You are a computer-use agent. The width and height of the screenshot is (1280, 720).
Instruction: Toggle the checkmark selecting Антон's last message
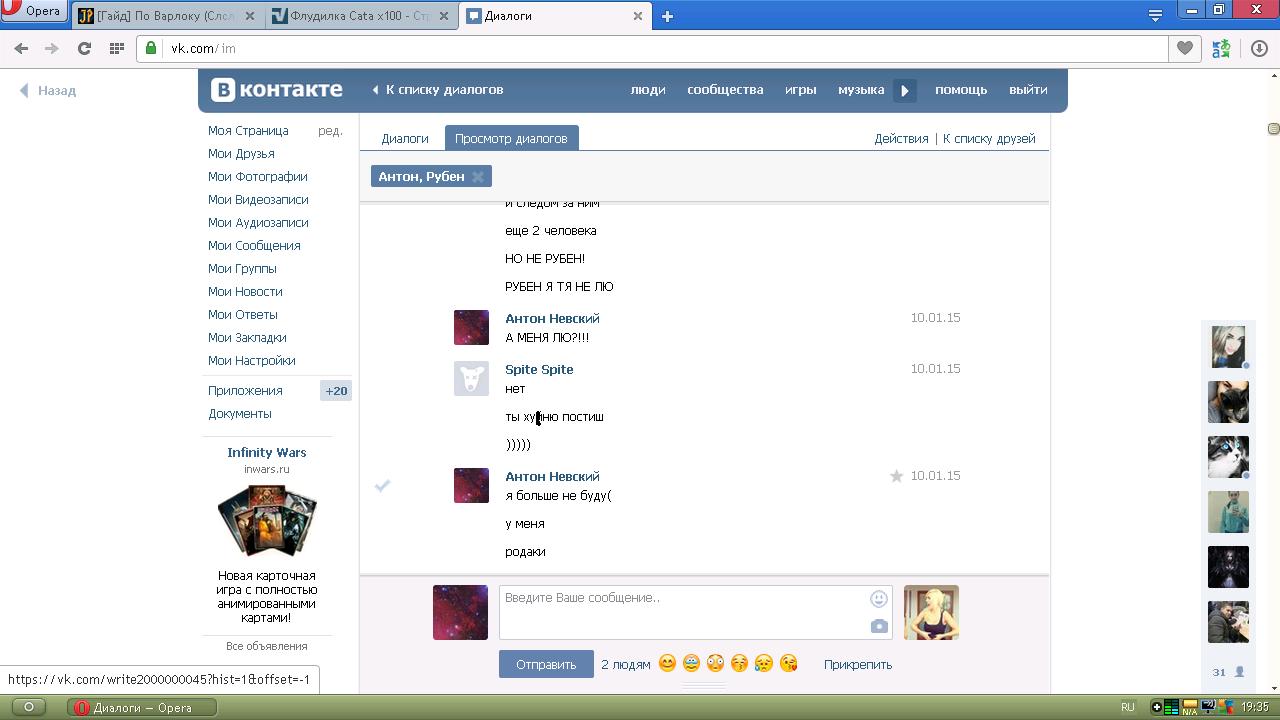point(382,485)
